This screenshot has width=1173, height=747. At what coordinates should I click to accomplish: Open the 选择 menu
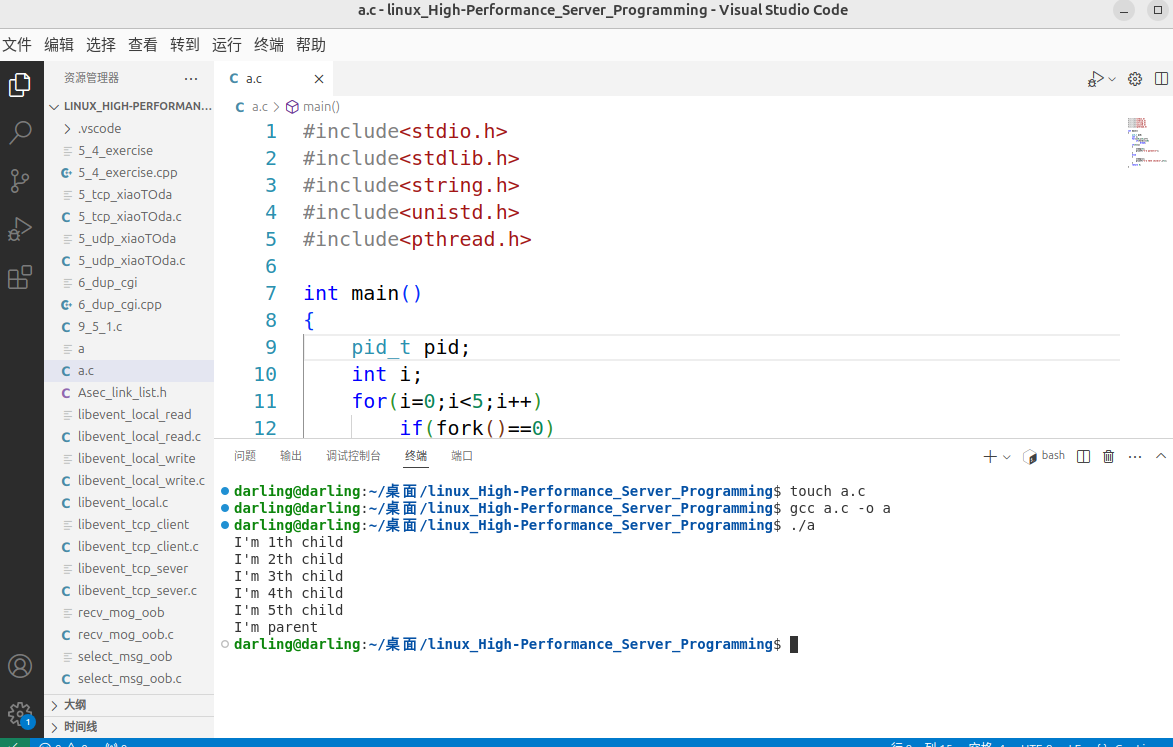tap(101, 45)
